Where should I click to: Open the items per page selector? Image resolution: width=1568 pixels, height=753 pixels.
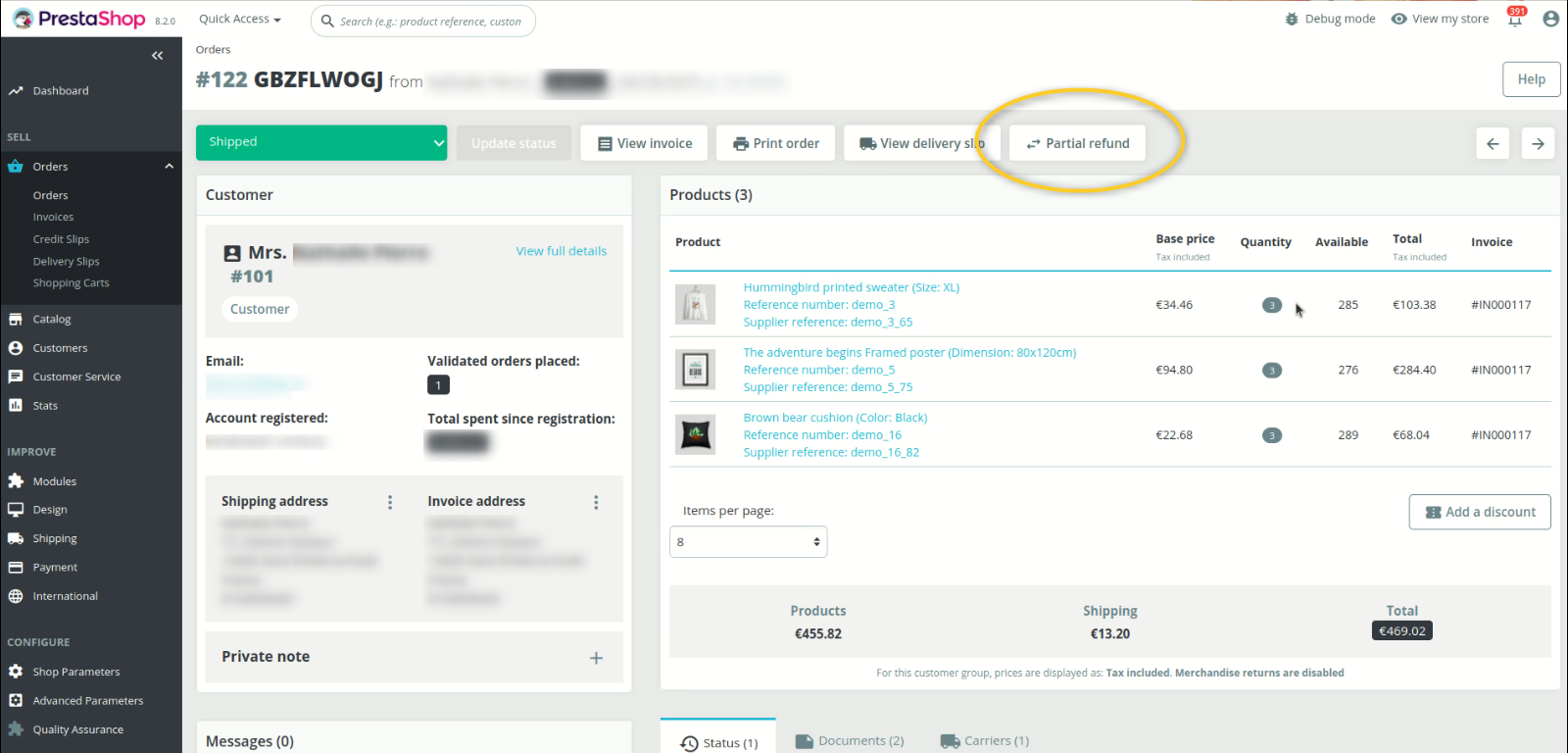[x=748, y=542]
